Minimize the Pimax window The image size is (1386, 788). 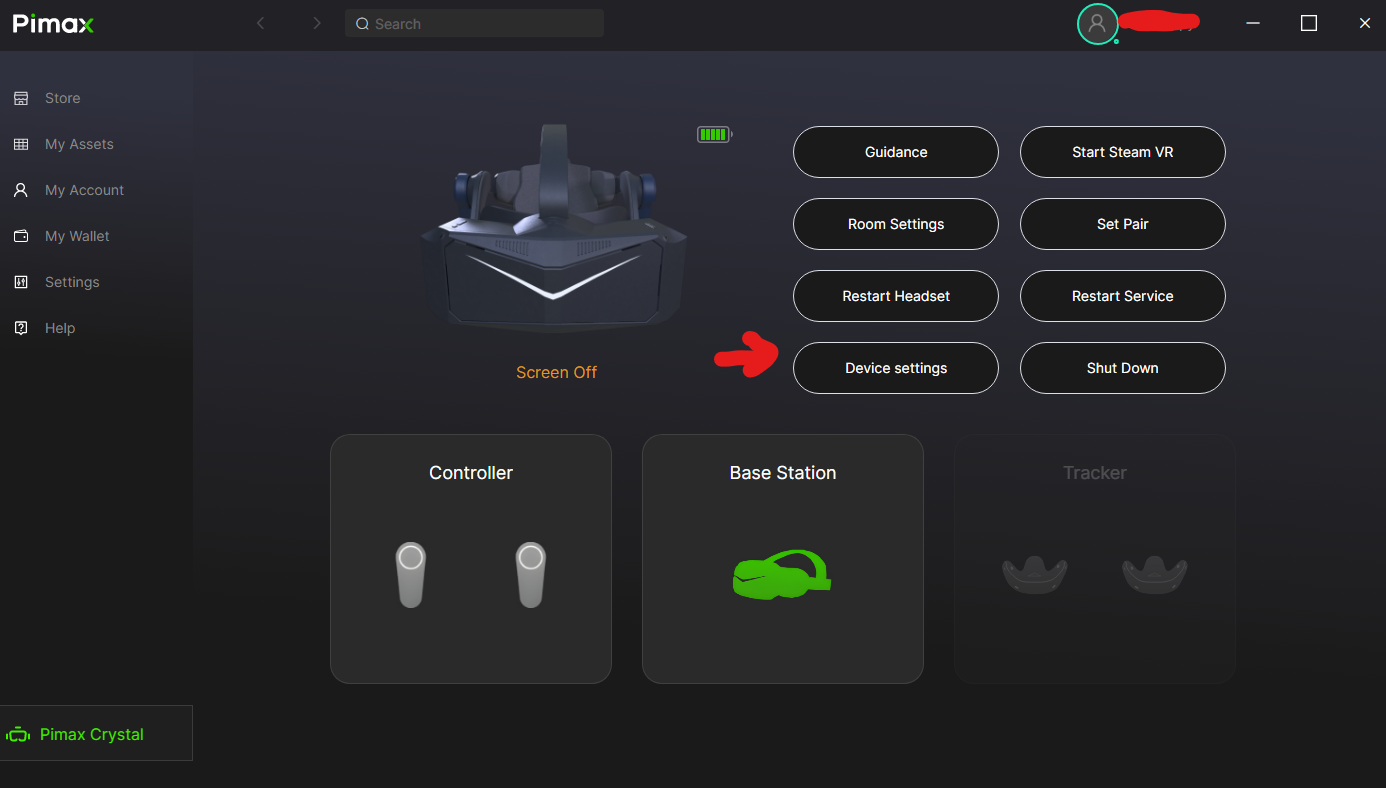(x=1253, y=23)
